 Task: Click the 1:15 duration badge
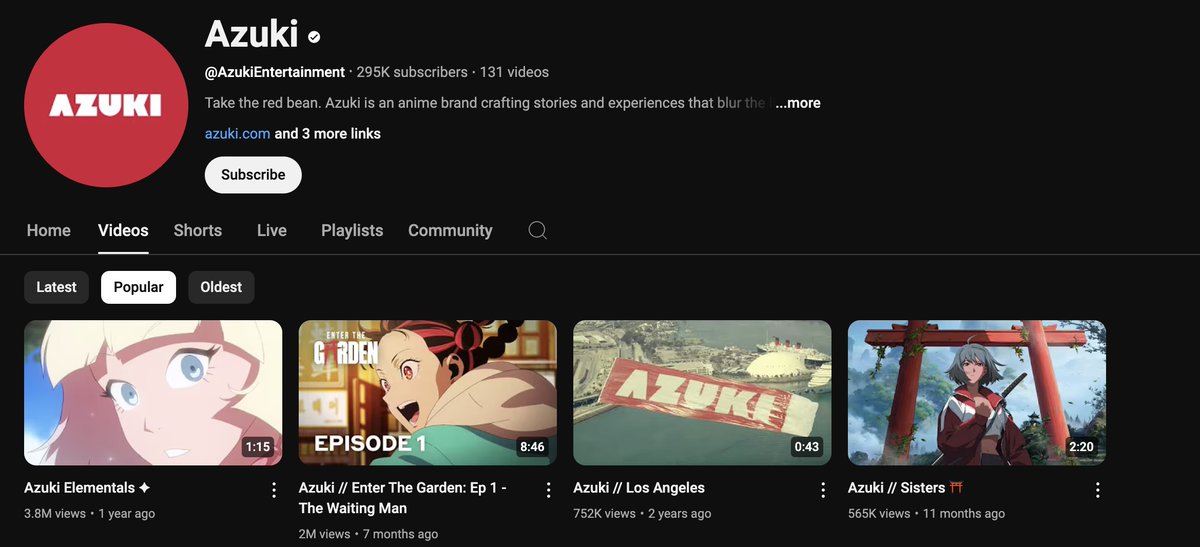click(257, 447)
